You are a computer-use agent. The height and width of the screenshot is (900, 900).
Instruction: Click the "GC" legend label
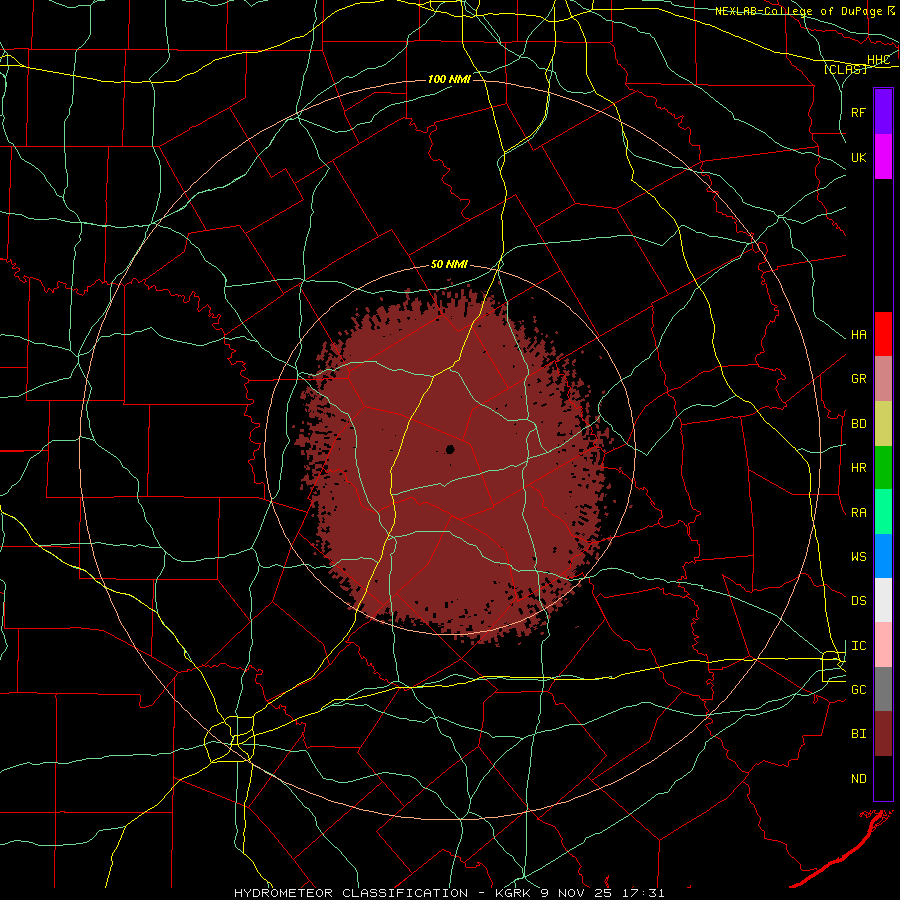[858, 690]
